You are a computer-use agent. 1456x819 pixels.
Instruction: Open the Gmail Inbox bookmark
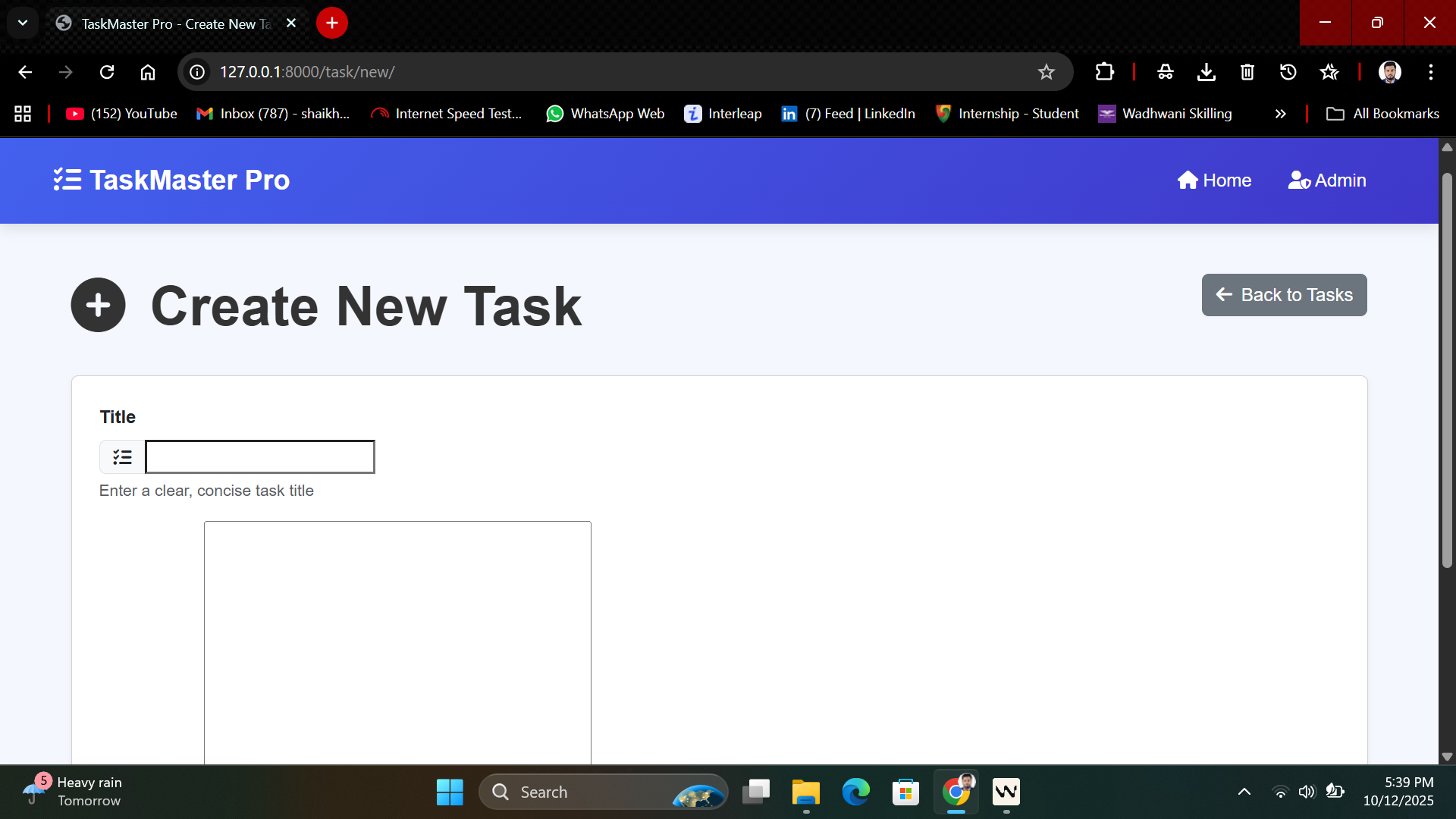[273, 114]
